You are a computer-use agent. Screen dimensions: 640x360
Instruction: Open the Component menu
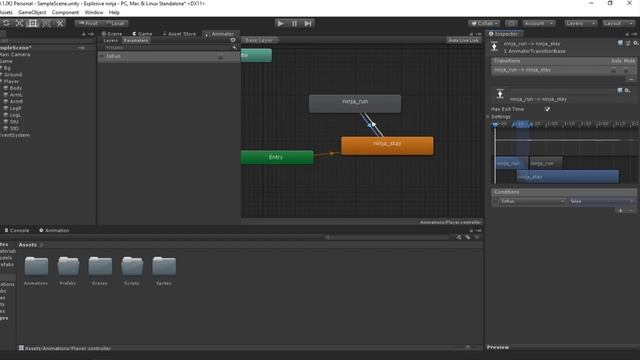pos(65,12)
